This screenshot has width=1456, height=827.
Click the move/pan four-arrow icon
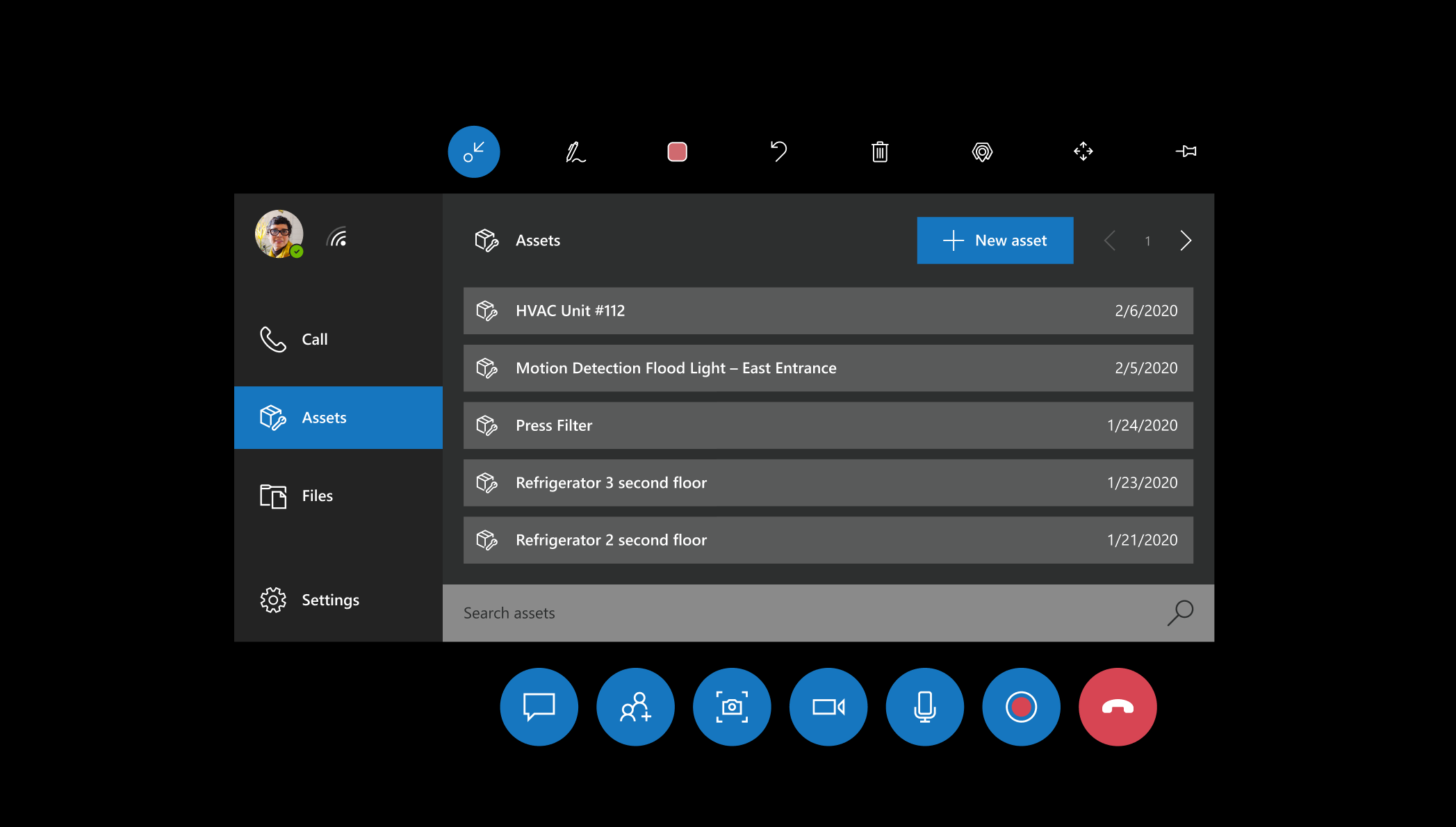pos(1082,151)
